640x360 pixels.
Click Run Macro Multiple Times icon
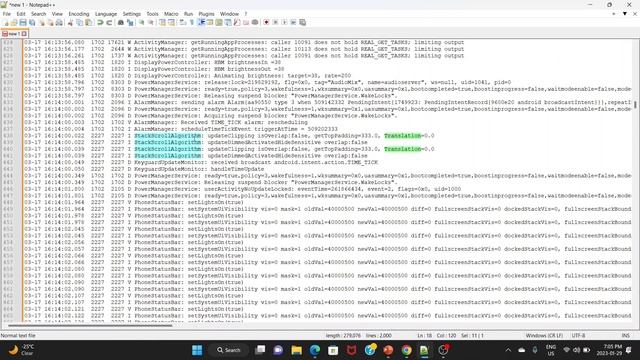point(293,22)
